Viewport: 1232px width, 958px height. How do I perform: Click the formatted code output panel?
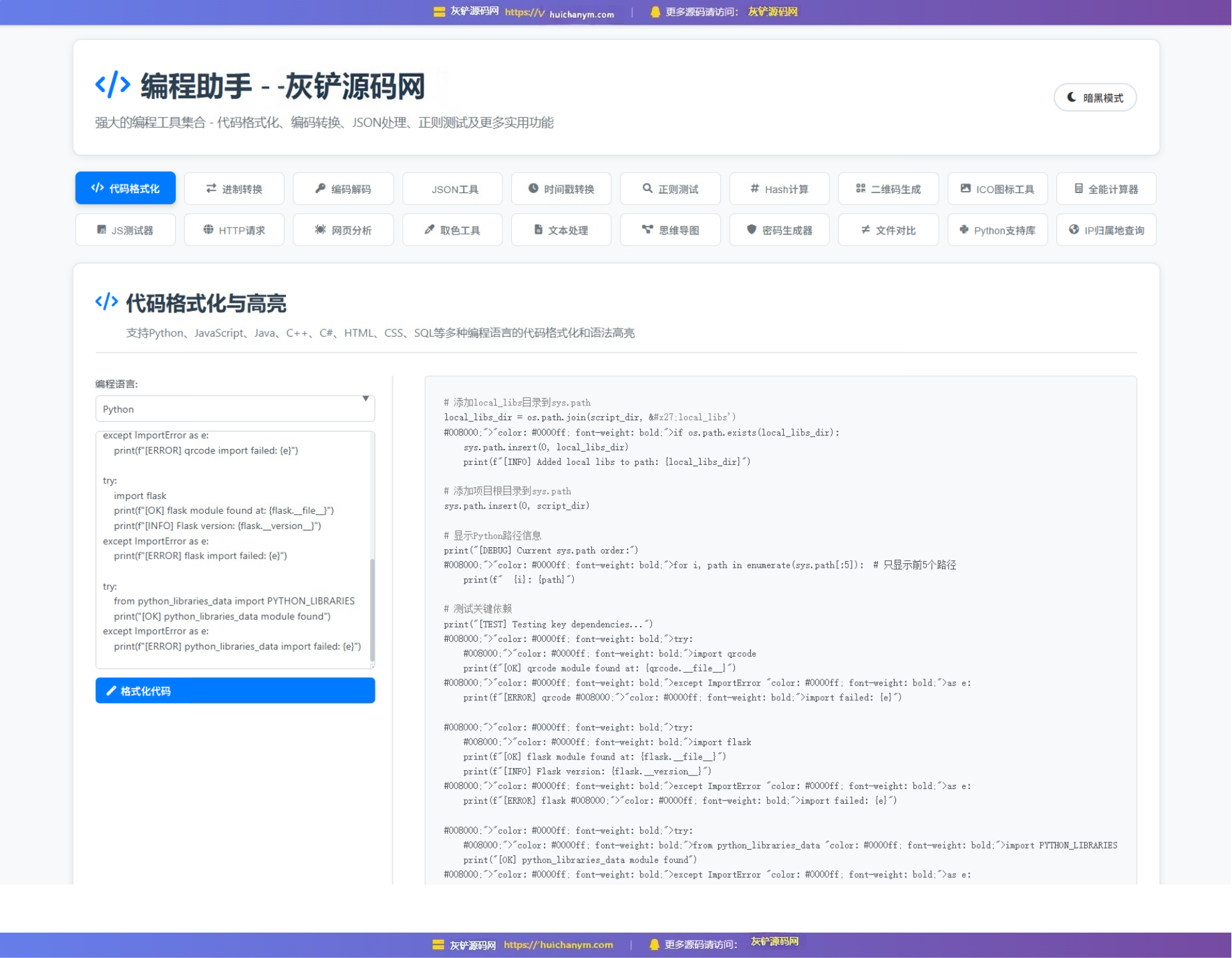pos(780,630)
